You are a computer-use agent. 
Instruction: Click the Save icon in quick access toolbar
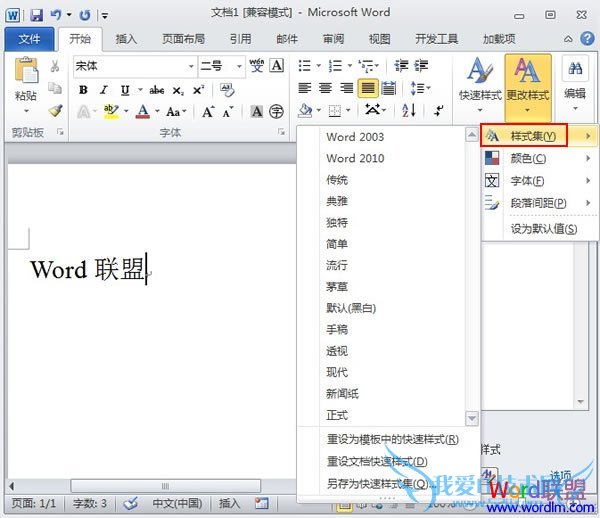pos(36,15)
